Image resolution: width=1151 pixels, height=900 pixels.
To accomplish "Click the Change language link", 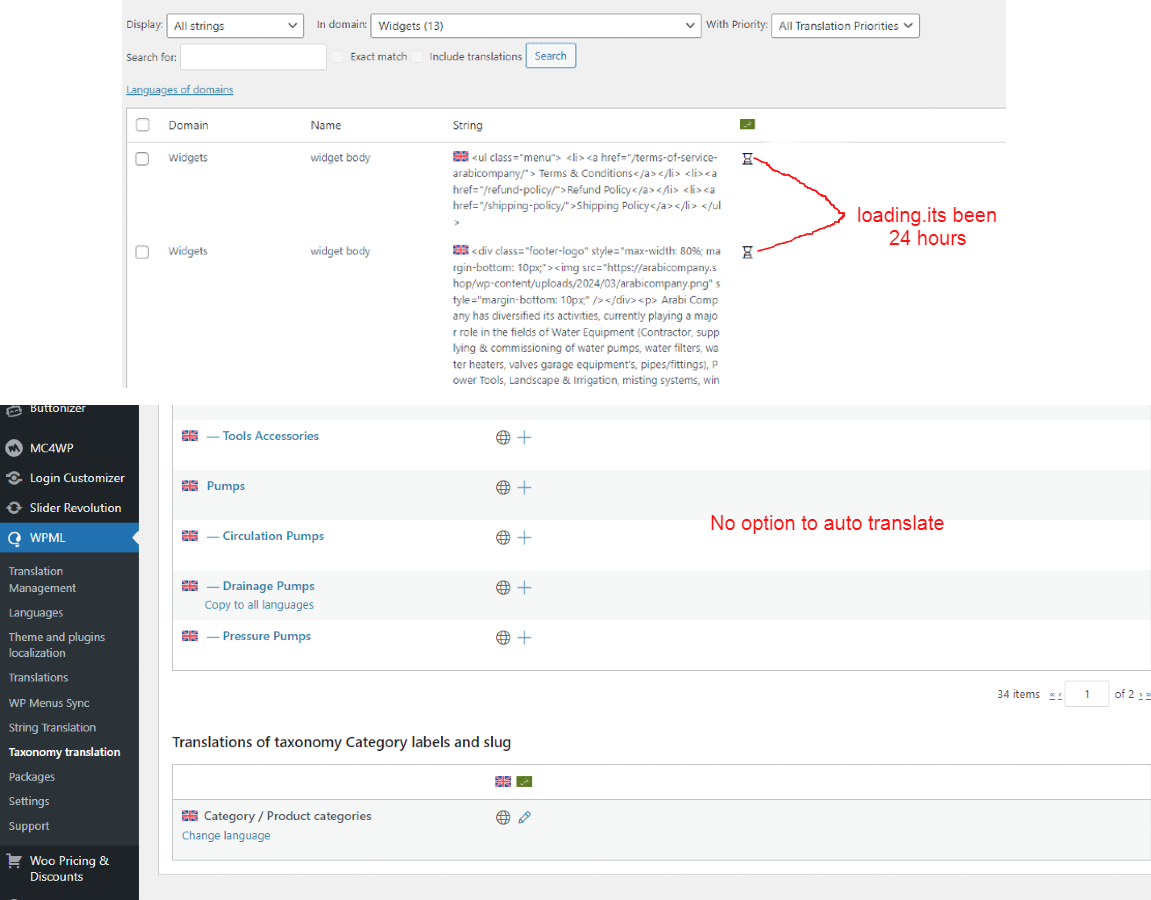I will click(x=226, y=835).
